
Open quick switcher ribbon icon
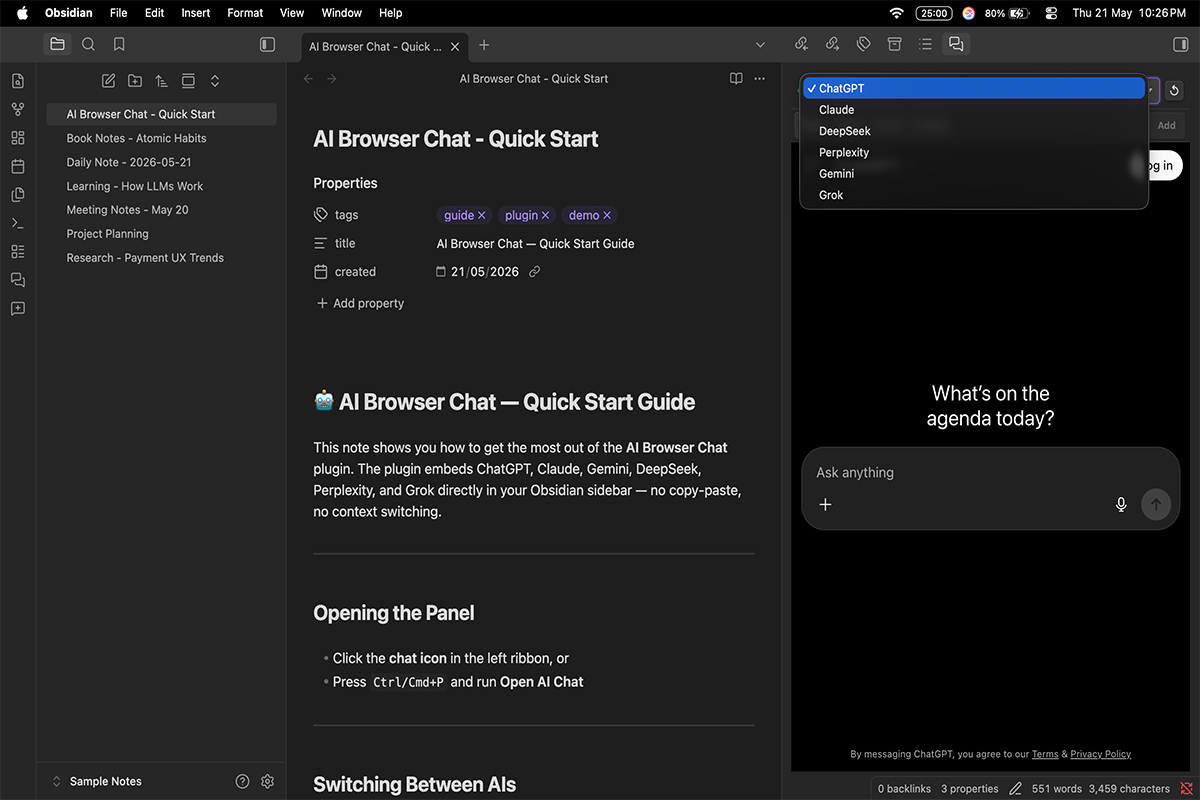pyautogui.click(x=18, y=81)
